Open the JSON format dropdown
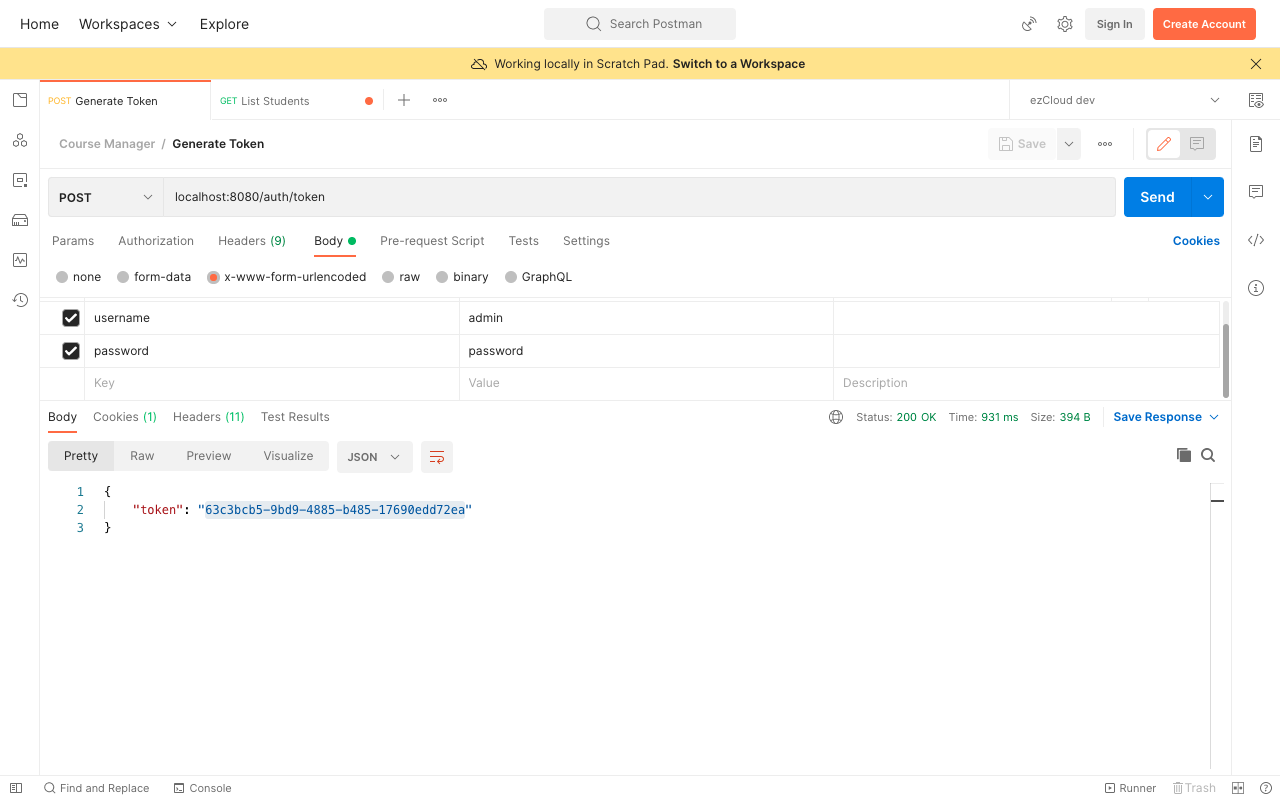Image resolution: width=1280 pixels, height=800 pixels. tap(373, 457)
